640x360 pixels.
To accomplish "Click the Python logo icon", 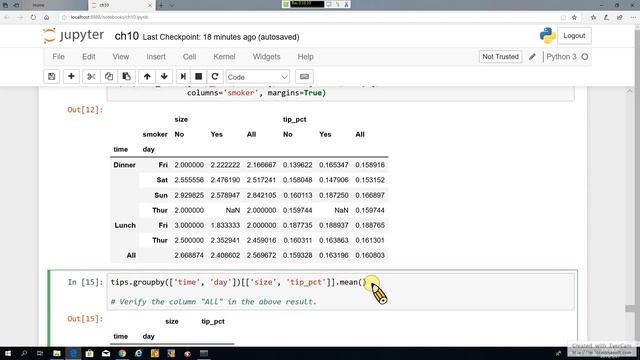I will click(x=547, y=36).
